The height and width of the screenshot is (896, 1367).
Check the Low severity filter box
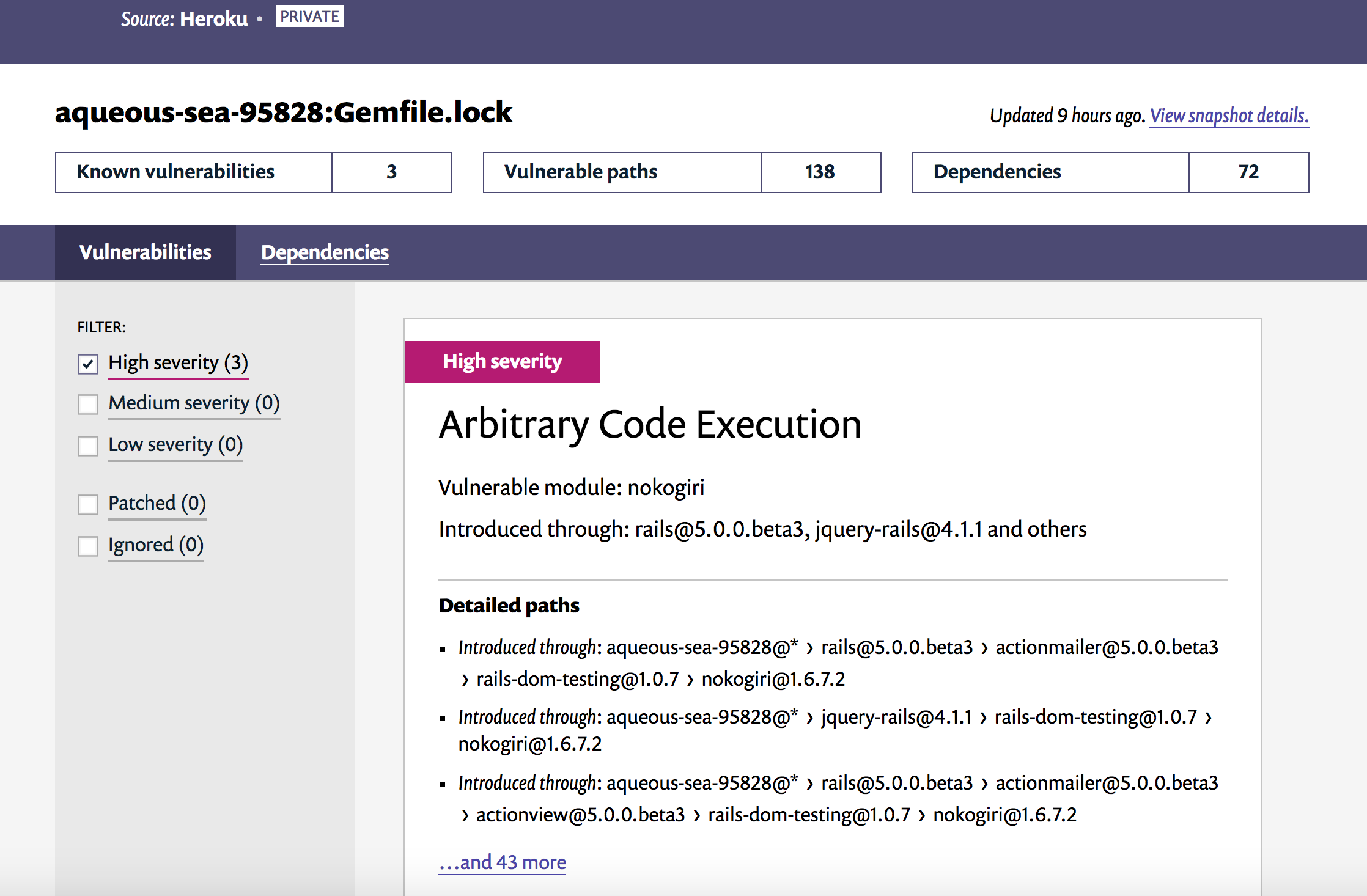click(88, 446)
